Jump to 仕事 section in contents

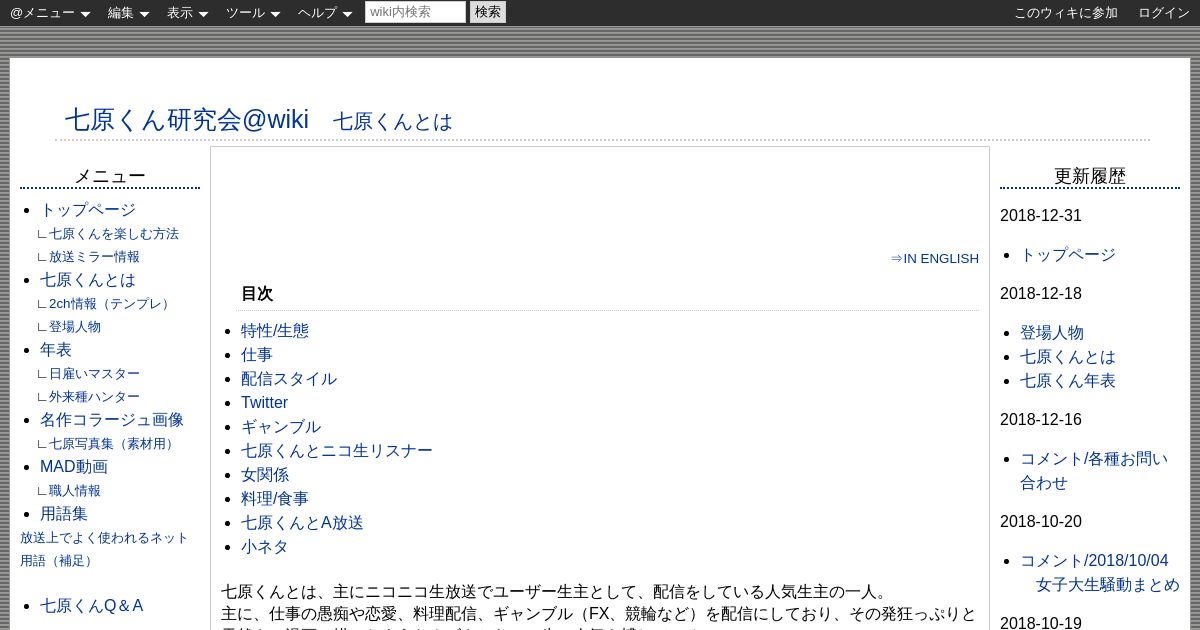(257, 355)
